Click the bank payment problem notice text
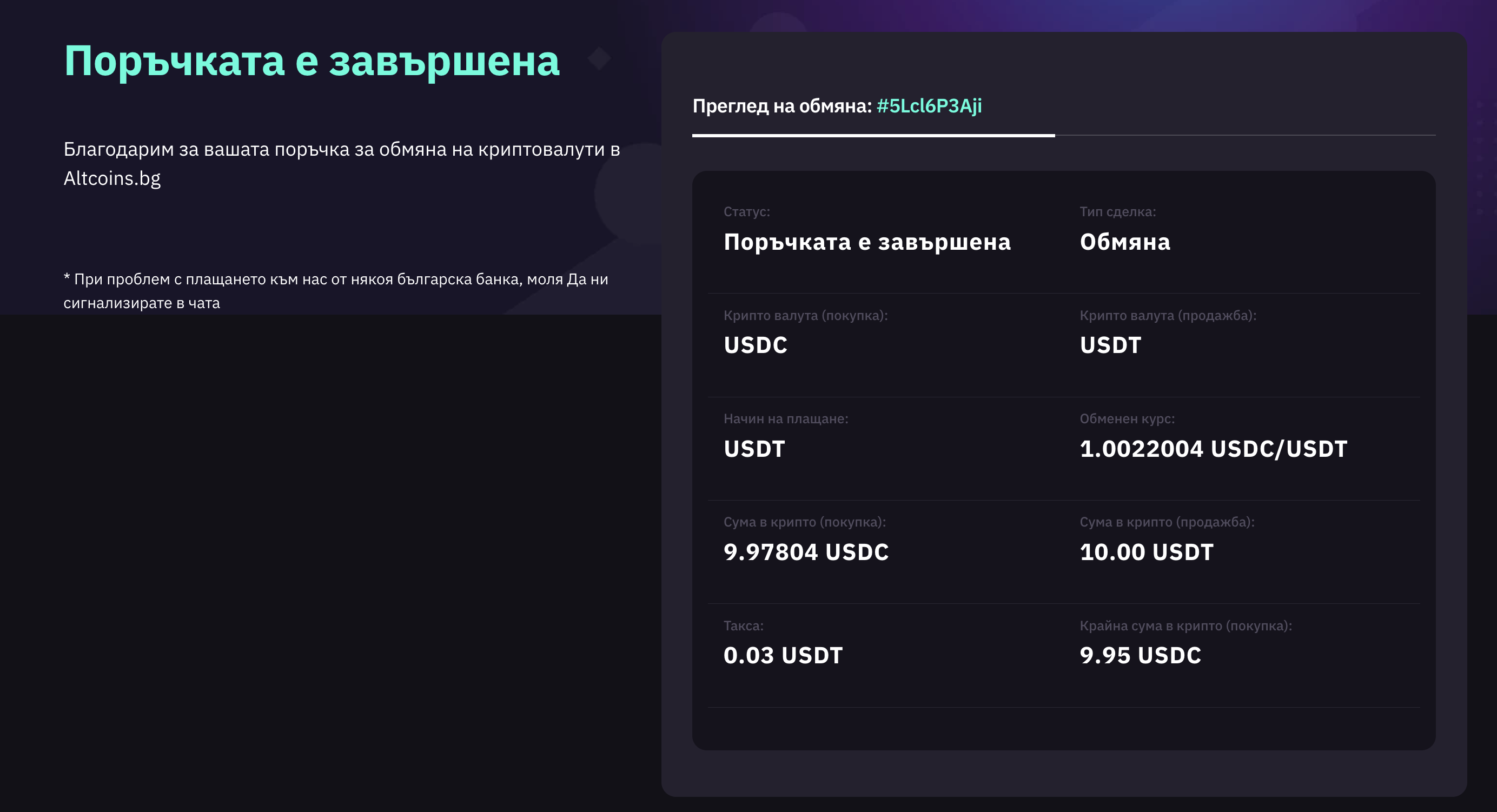 [336, 290]
